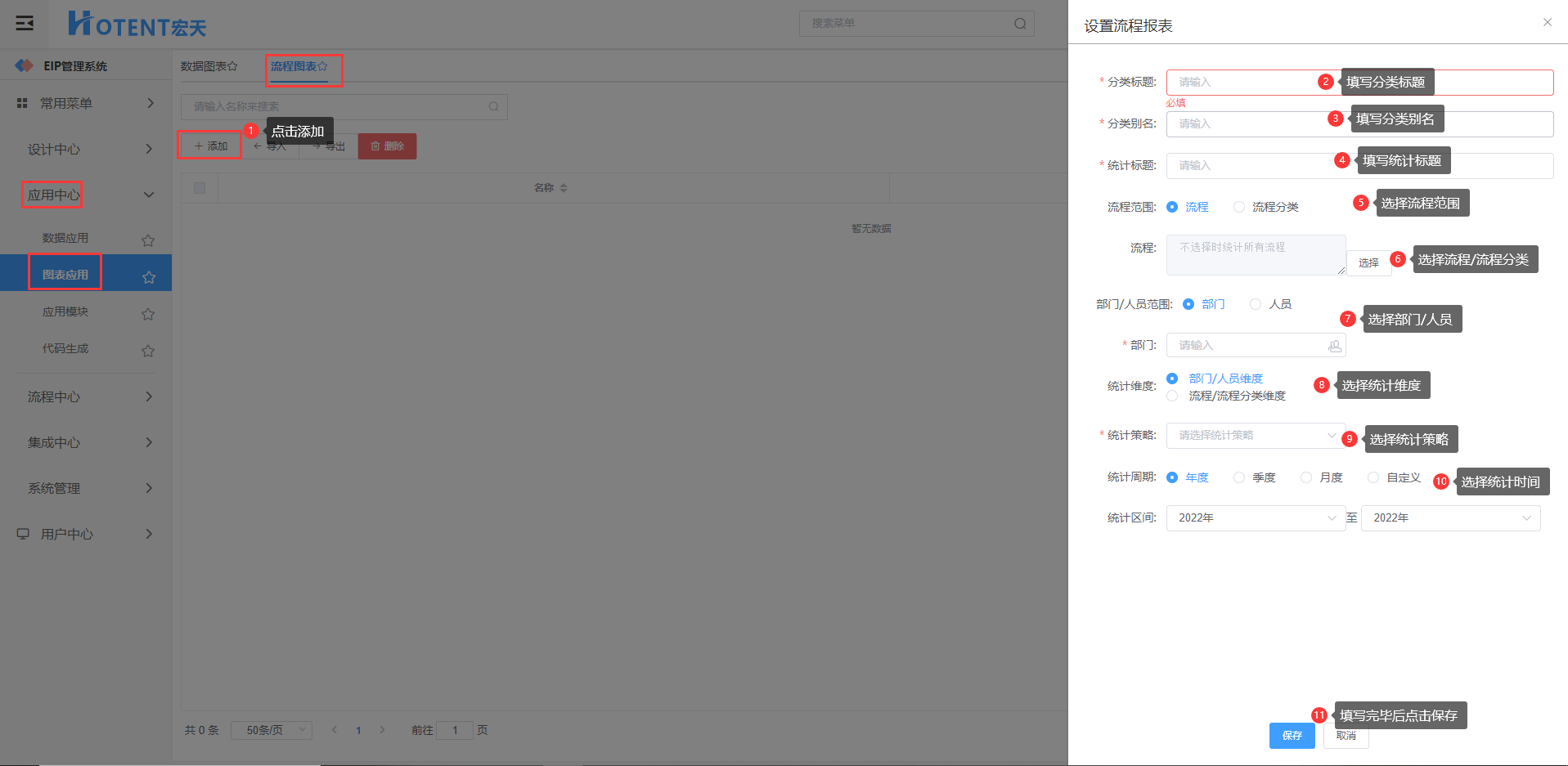Go to the previous page arrow
1568x766 pixels.
pos(335,730)
